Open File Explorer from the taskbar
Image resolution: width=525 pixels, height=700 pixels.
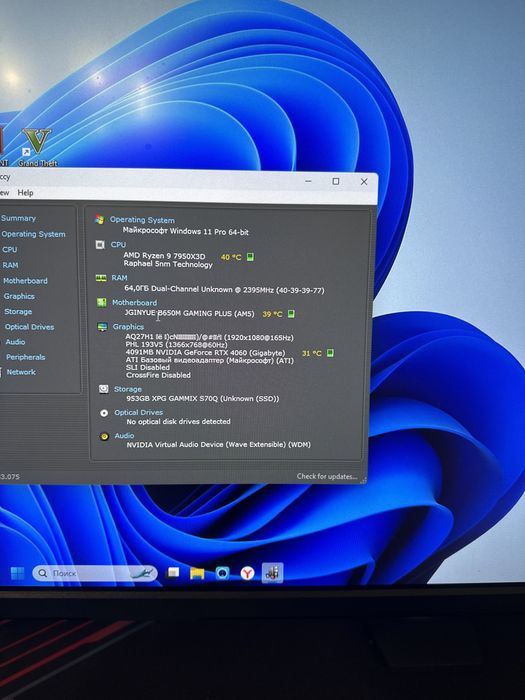(197, 573)
